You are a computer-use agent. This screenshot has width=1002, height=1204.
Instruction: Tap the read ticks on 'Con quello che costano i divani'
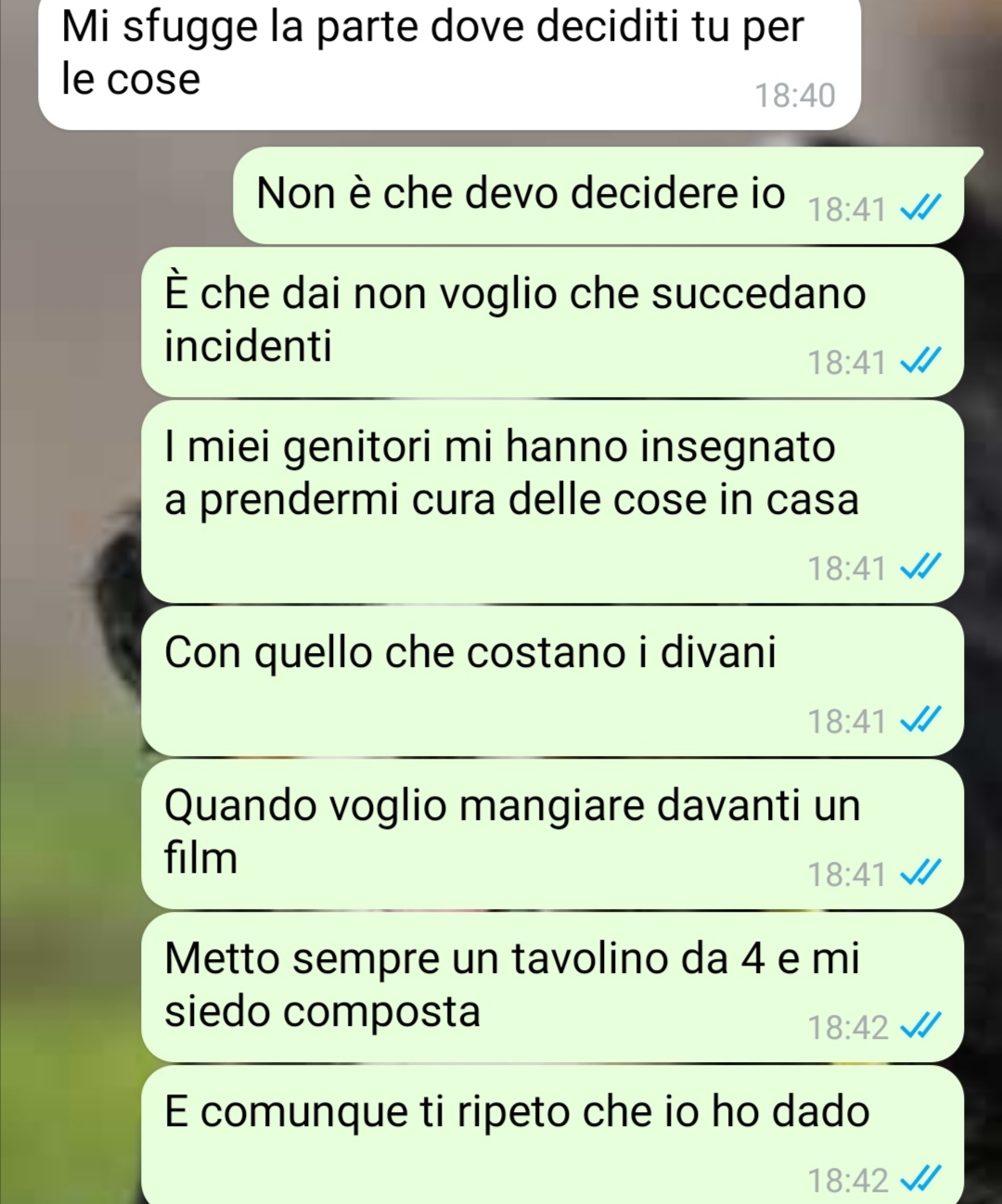point(921,720)
